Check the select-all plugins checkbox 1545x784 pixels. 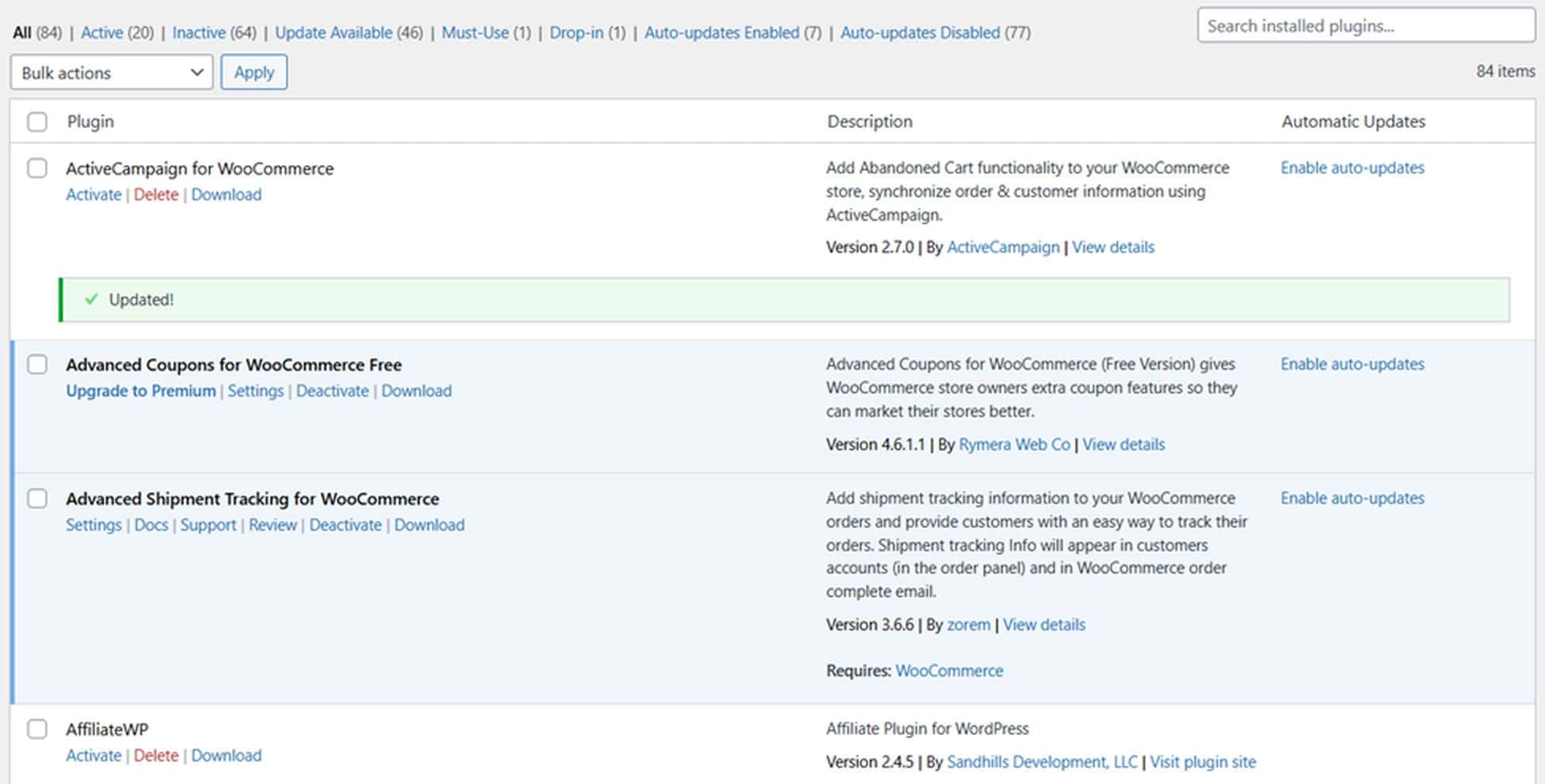pyautogui.click(x=37, y=120)
